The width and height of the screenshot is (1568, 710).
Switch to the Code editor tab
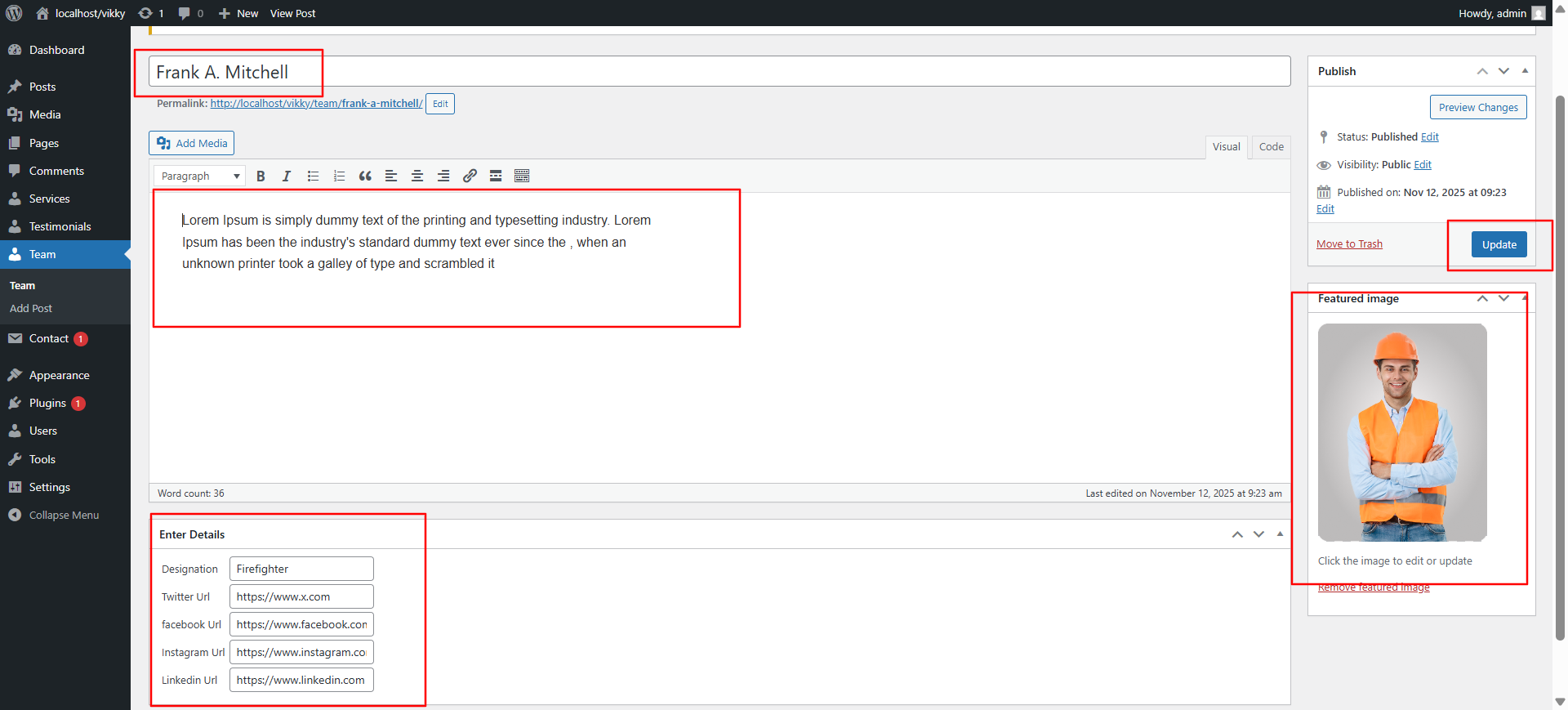click(1271, 147)
